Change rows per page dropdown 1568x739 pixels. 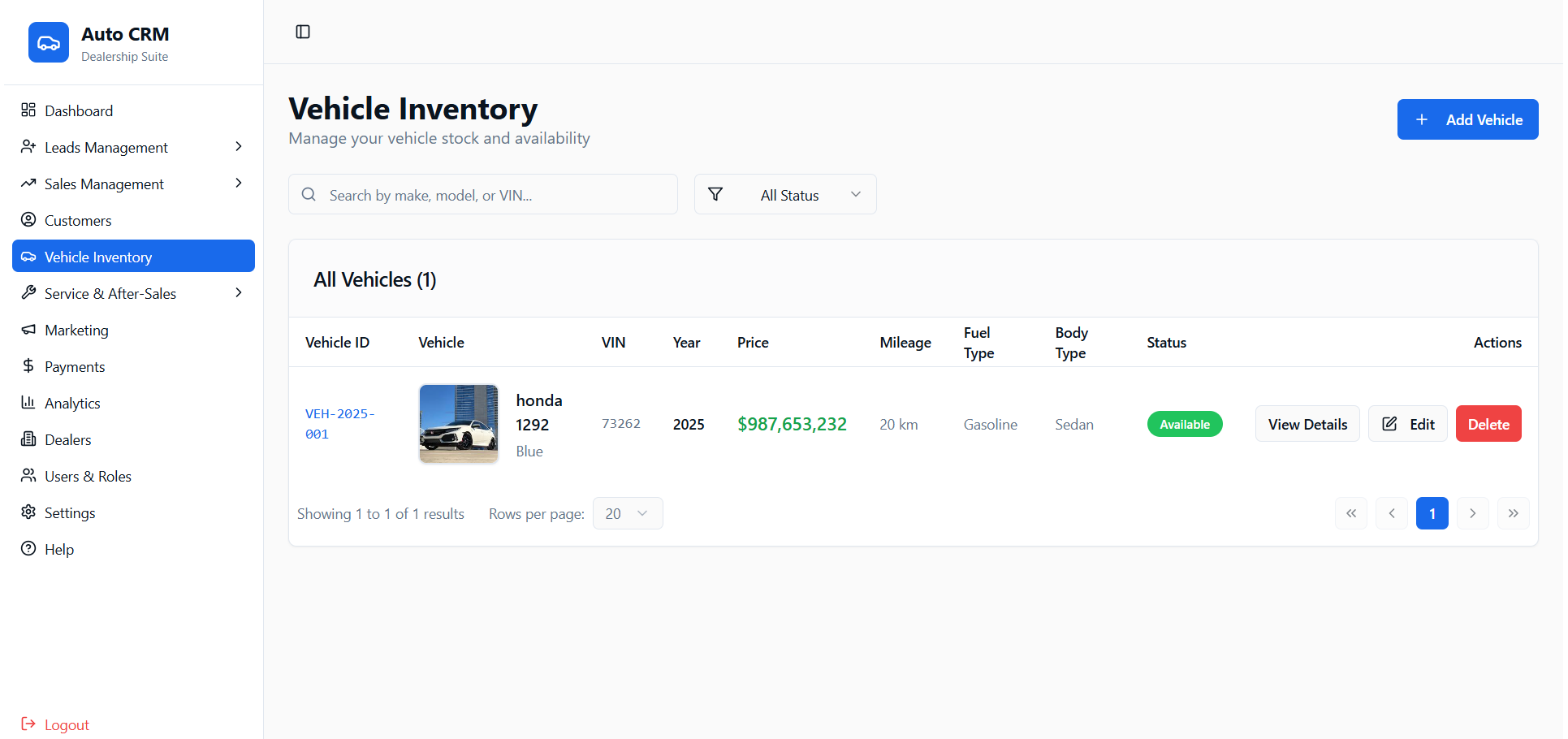click(x=627, y=513)
